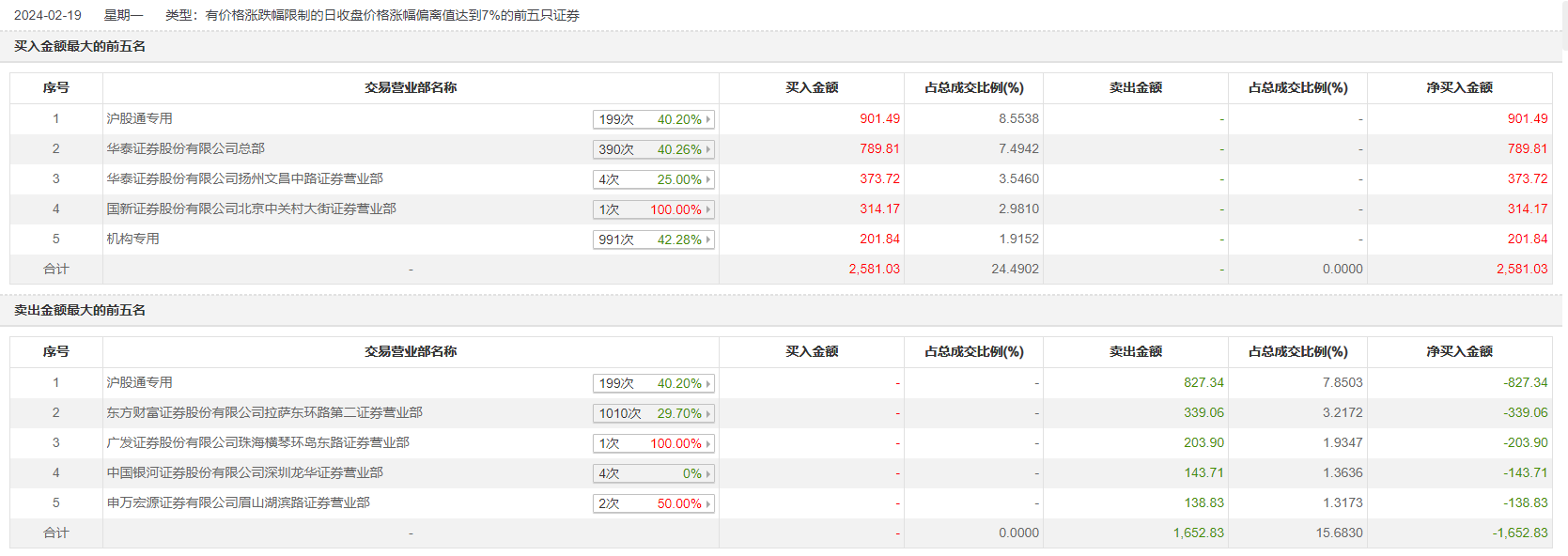Expand the 390次 40.26% stats arrow
This screenshot has width=1568, height=556.
707,149
